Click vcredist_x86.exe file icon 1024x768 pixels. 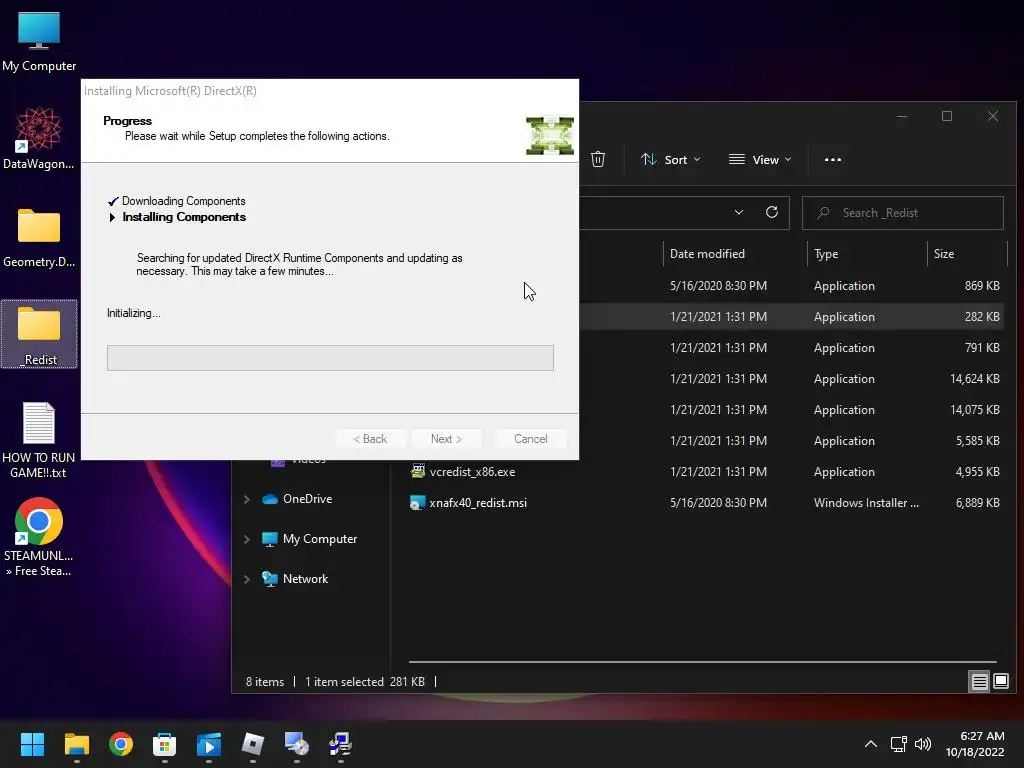[417, 471]
